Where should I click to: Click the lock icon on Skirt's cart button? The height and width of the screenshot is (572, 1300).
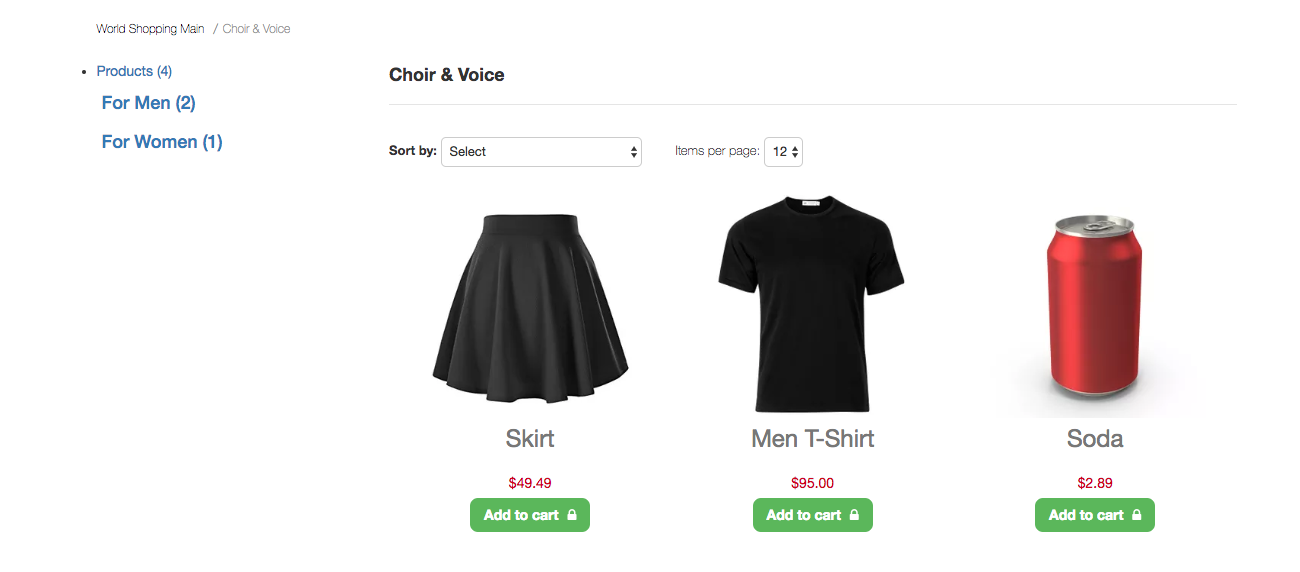572,515
